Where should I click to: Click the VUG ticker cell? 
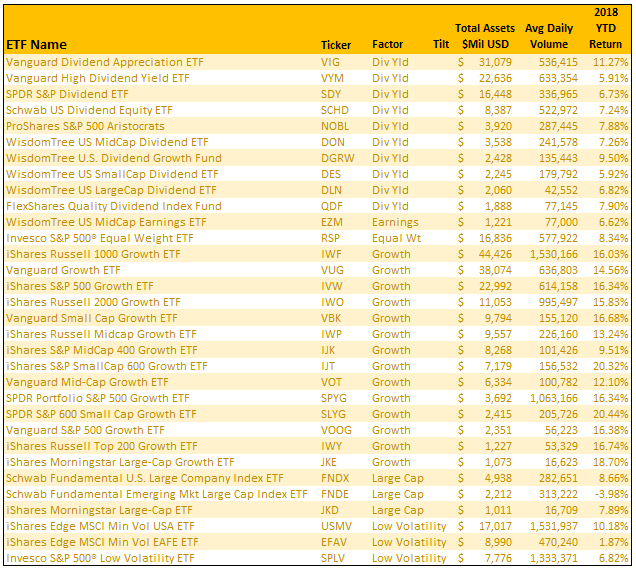[x=332, y=270]
